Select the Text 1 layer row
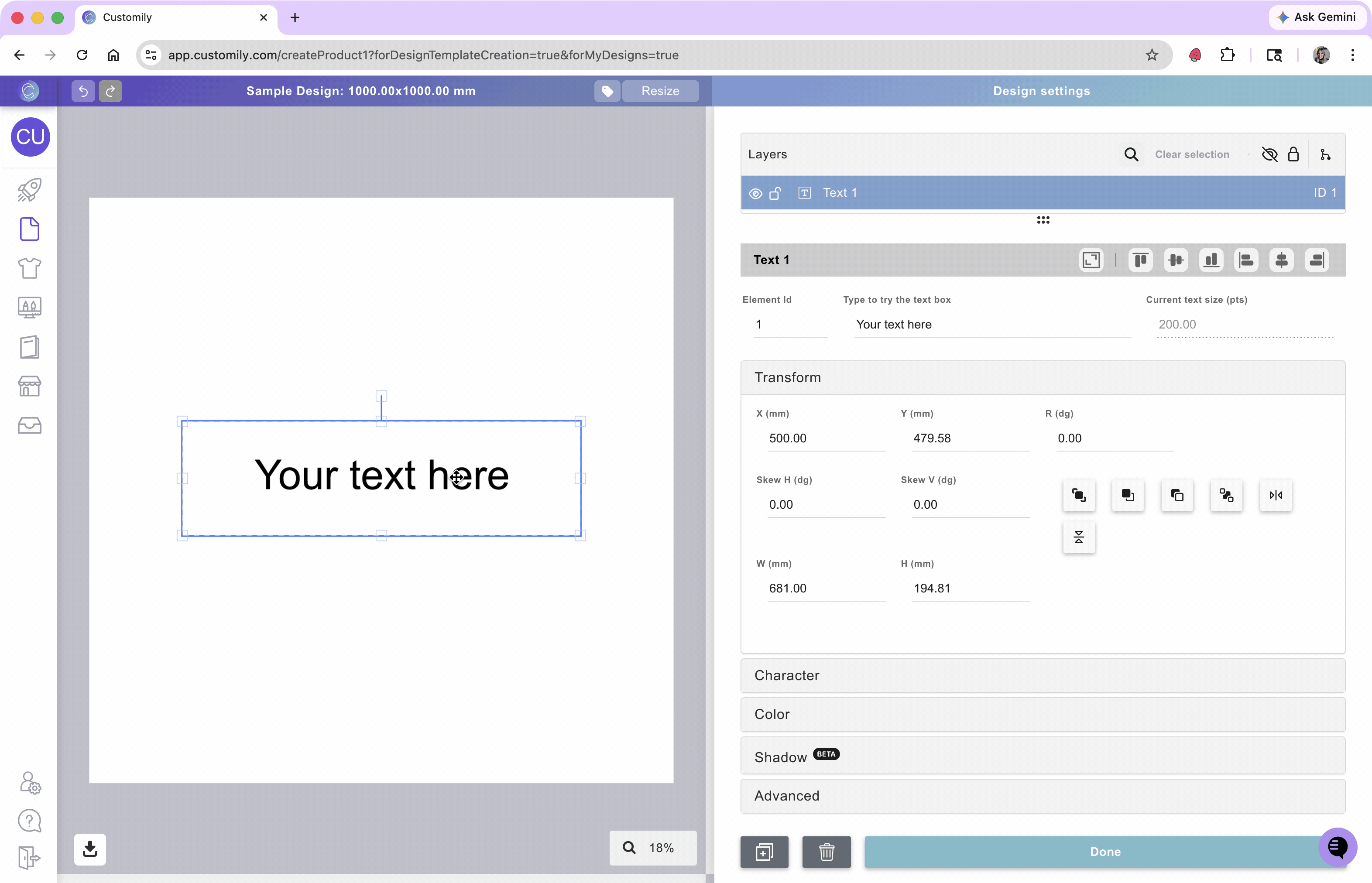 [x=1042, y=193]
